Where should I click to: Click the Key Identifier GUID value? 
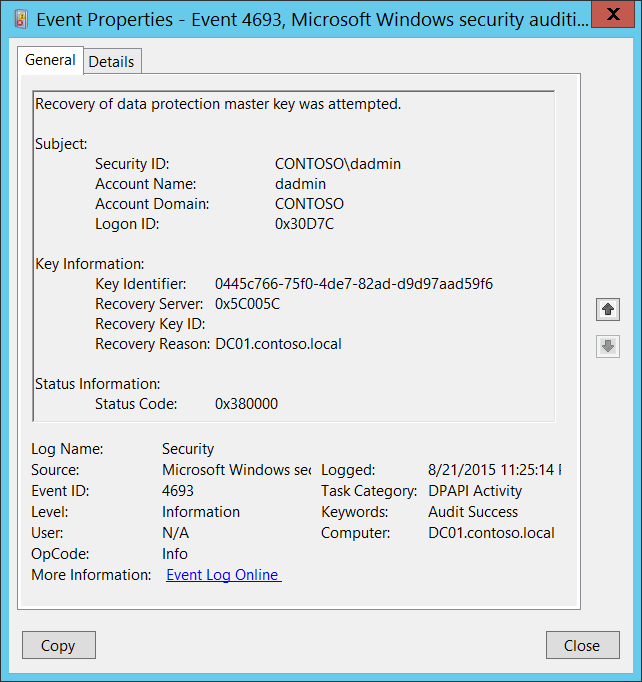point(353,284)
